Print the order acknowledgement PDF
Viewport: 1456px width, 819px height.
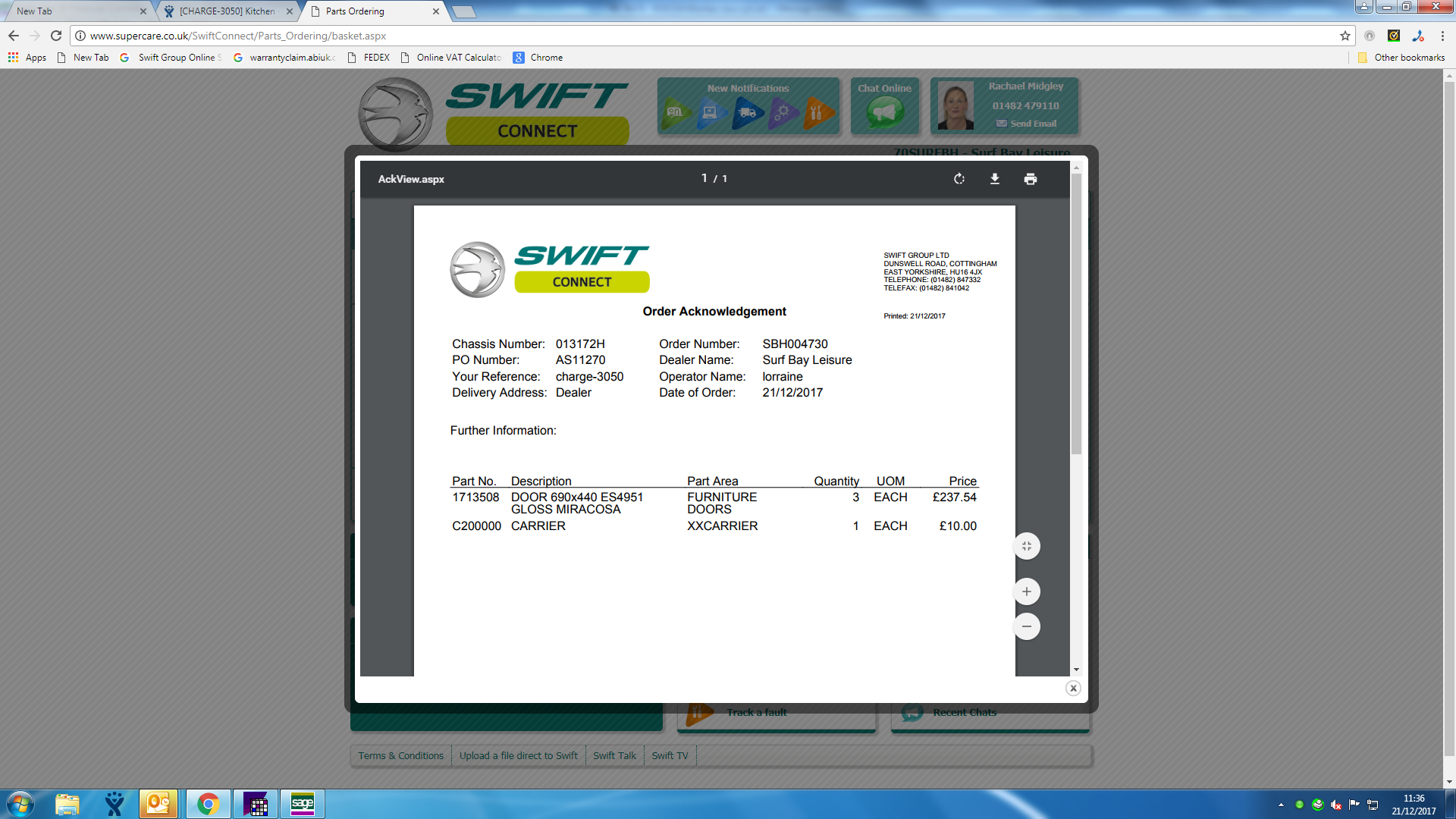coord(1030,179)
